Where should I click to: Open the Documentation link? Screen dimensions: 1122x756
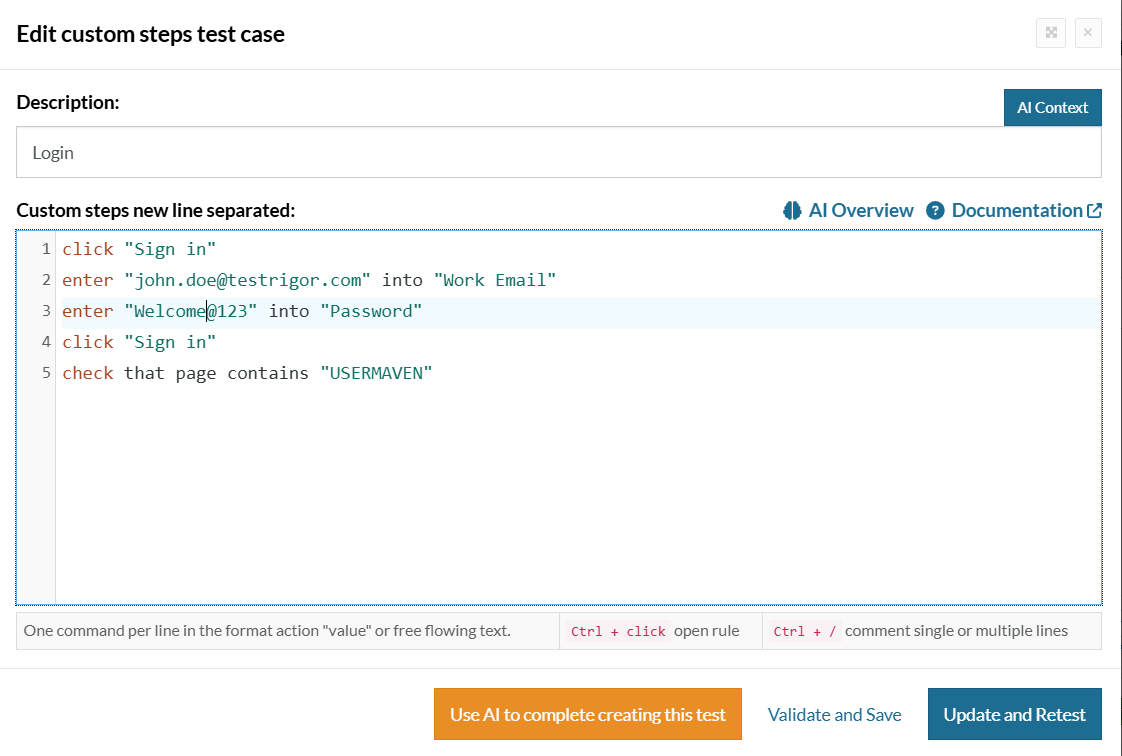pyautogui.click(x=1016, y=211)
